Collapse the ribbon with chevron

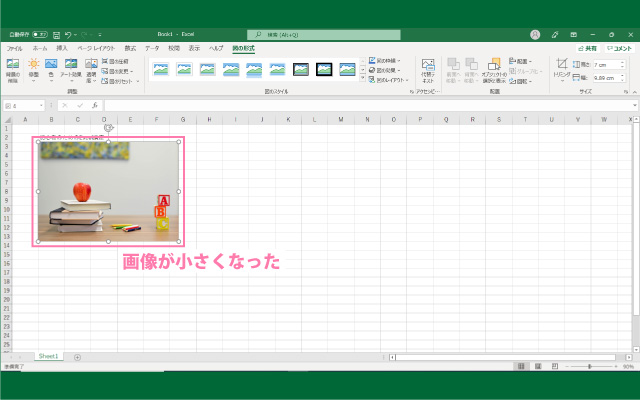635,92
